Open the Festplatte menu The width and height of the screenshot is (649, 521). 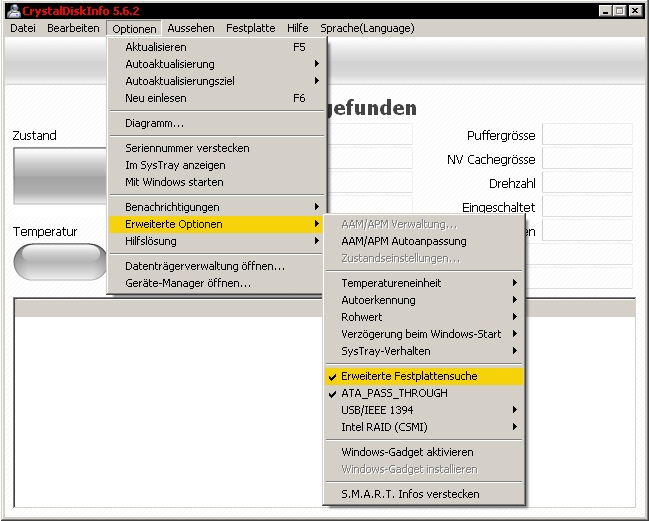pos(250,28)
